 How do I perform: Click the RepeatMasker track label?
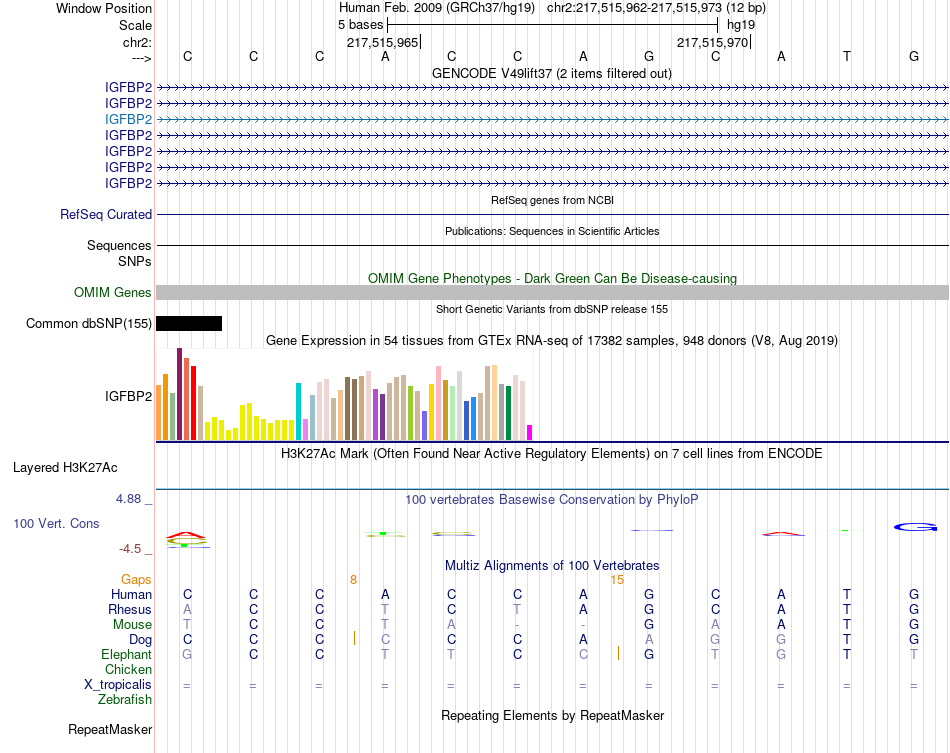click(x=110, y=730)
